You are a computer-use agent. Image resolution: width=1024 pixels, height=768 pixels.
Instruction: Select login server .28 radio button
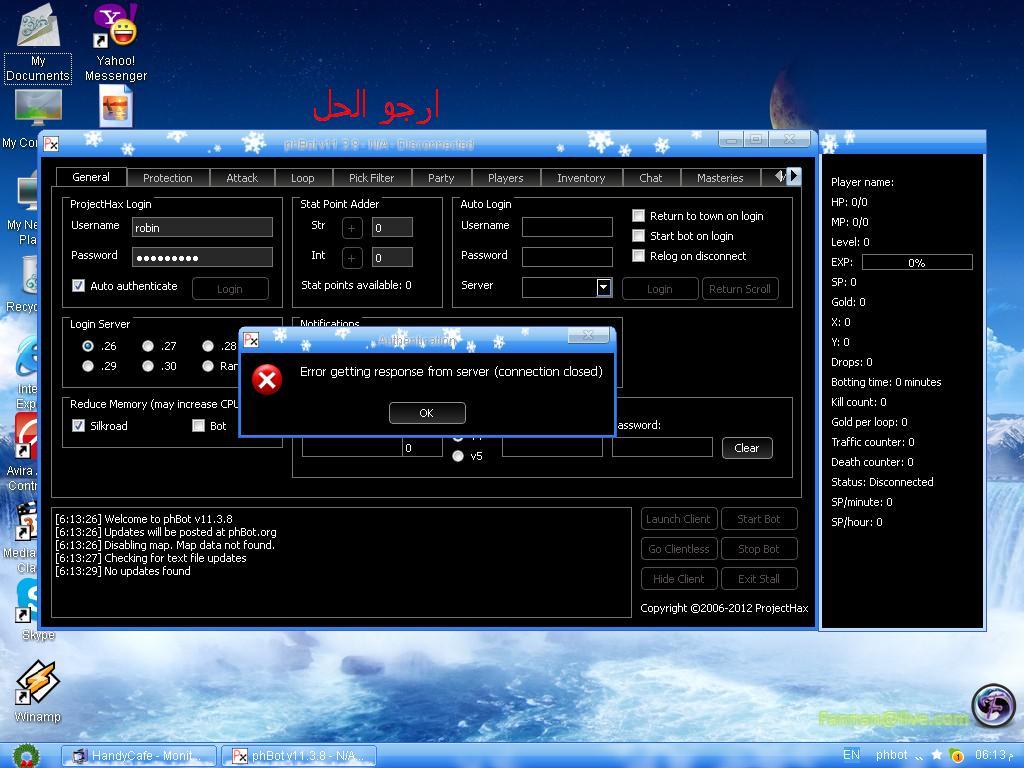tap(208, 346)
